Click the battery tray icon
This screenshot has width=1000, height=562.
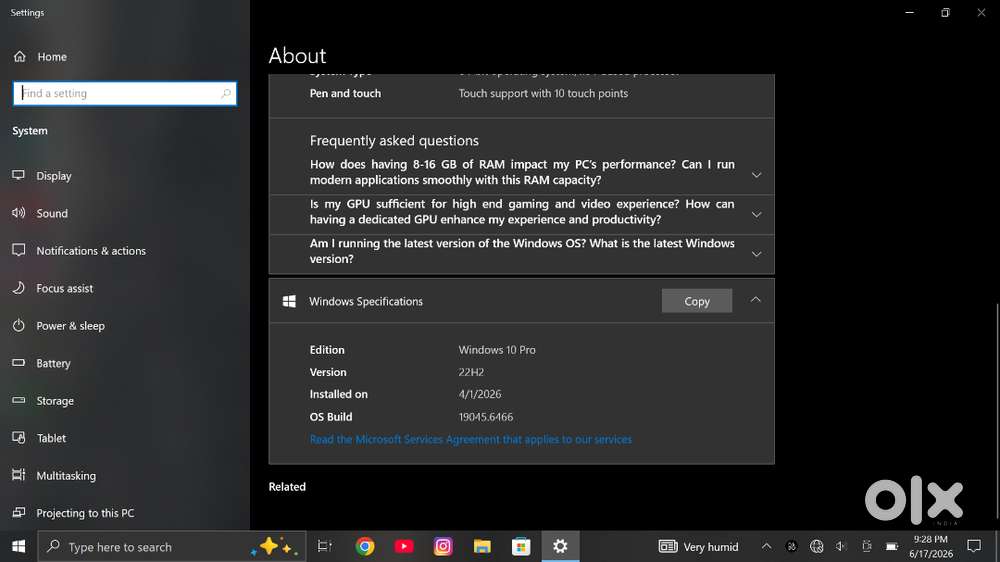coord(892,547)
